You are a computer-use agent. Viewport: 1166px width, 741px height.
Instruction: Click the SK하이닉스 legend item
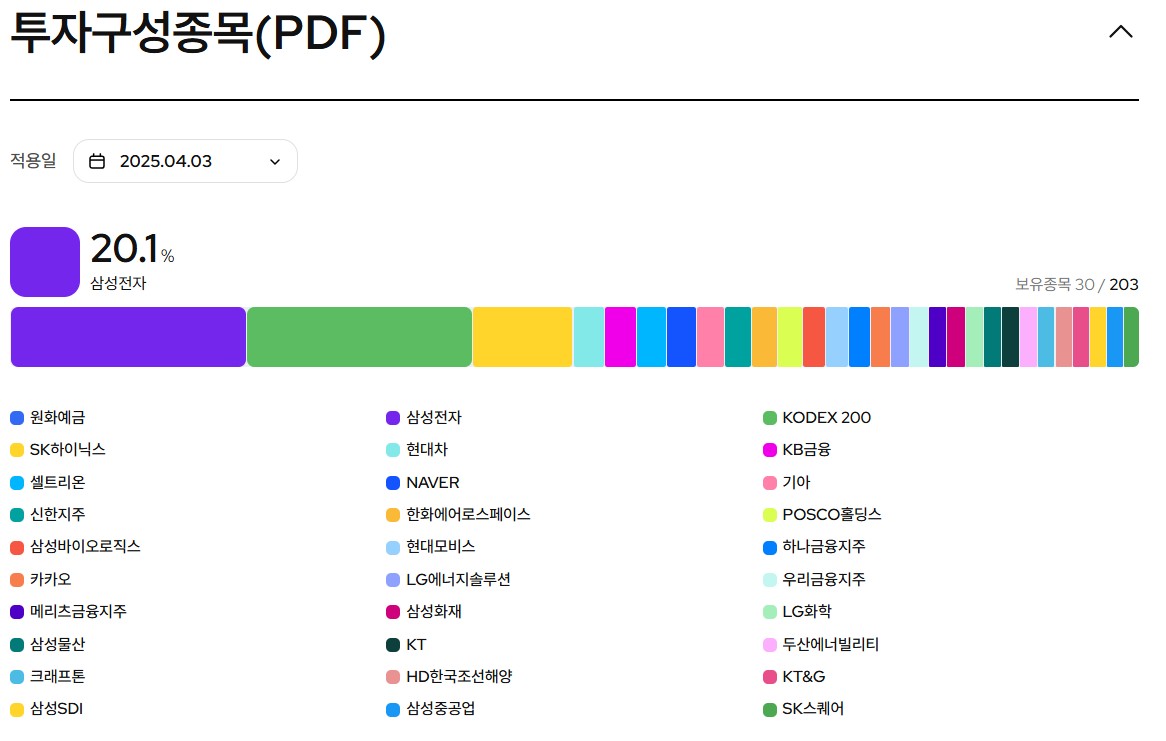[x=58, y=449]
